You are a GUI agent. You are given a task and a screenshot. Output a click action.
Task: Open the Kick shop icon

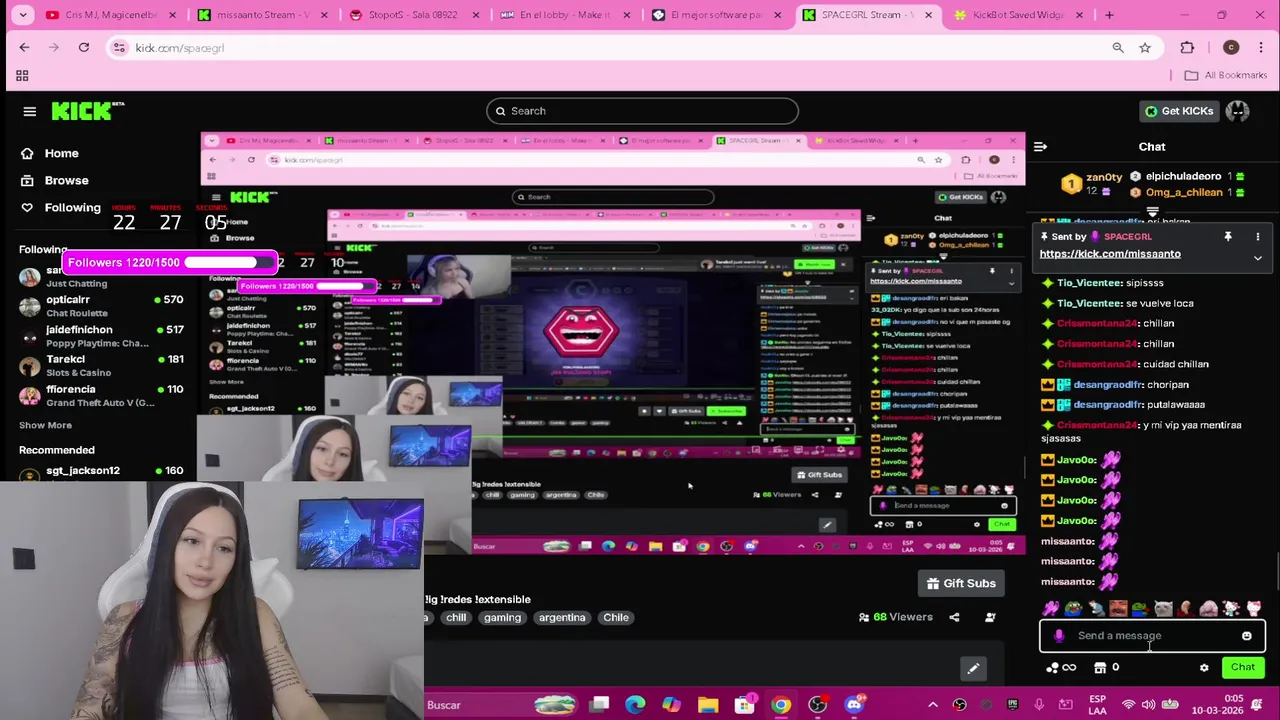[x=1100, y=668]
